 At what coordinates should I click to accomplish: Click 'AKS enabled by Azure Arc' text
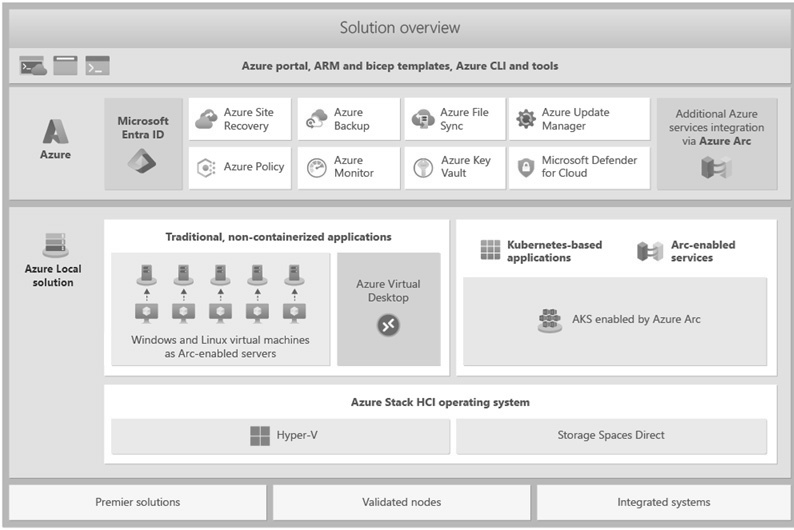point(637,319)
